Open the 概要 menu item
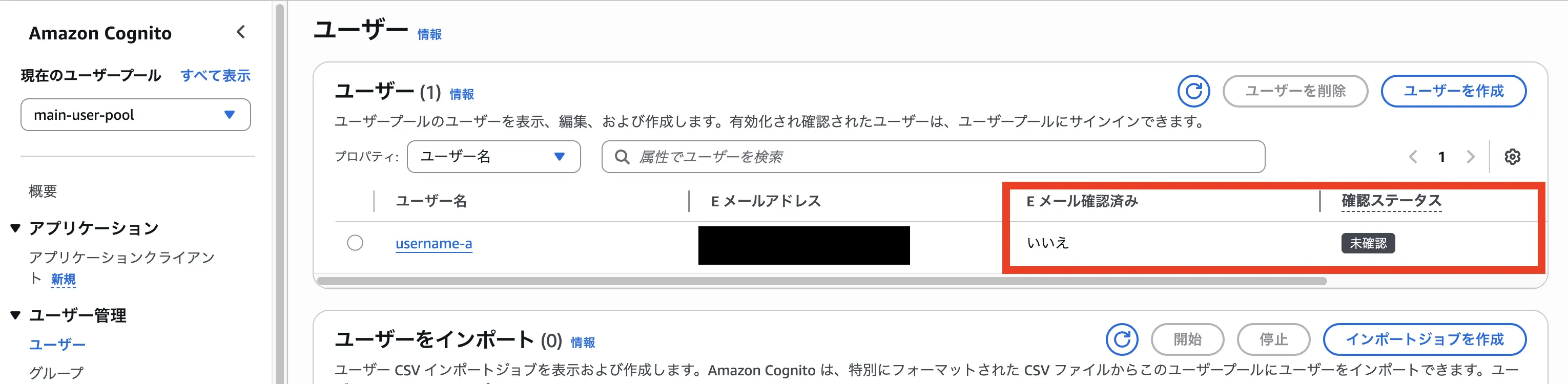The height and width of the screenshot is (384, 1568). click(x=43, y=191)
